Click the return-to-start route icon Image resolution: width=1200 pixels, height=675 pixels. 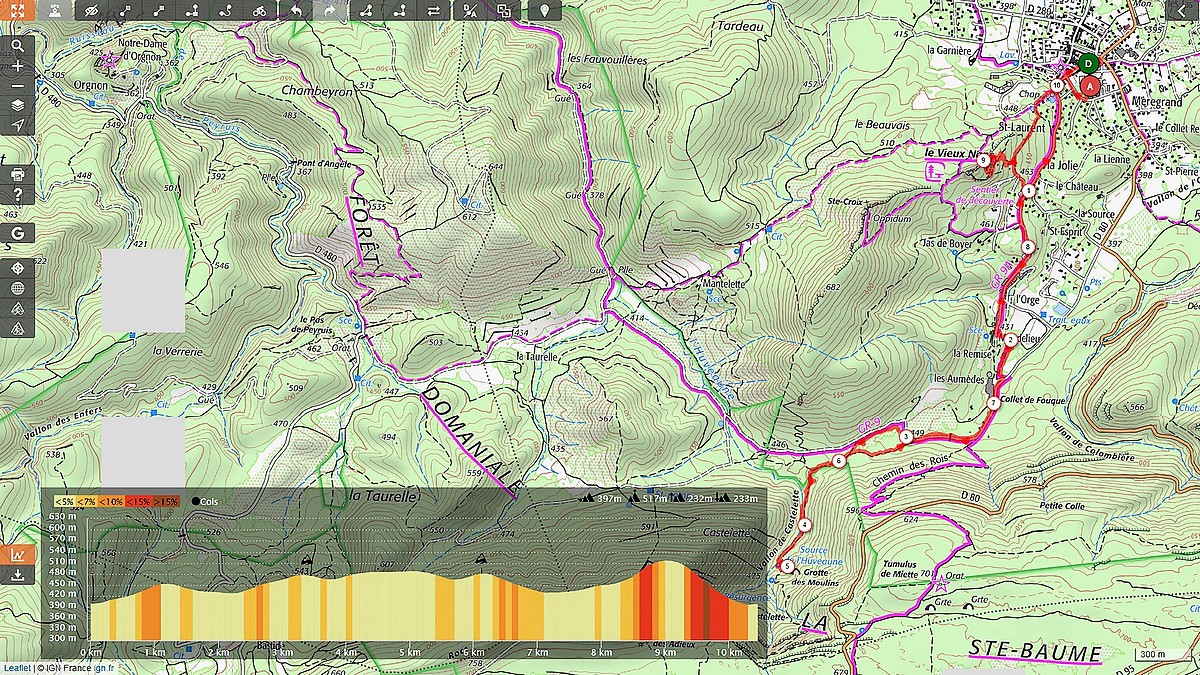[399, 11]
